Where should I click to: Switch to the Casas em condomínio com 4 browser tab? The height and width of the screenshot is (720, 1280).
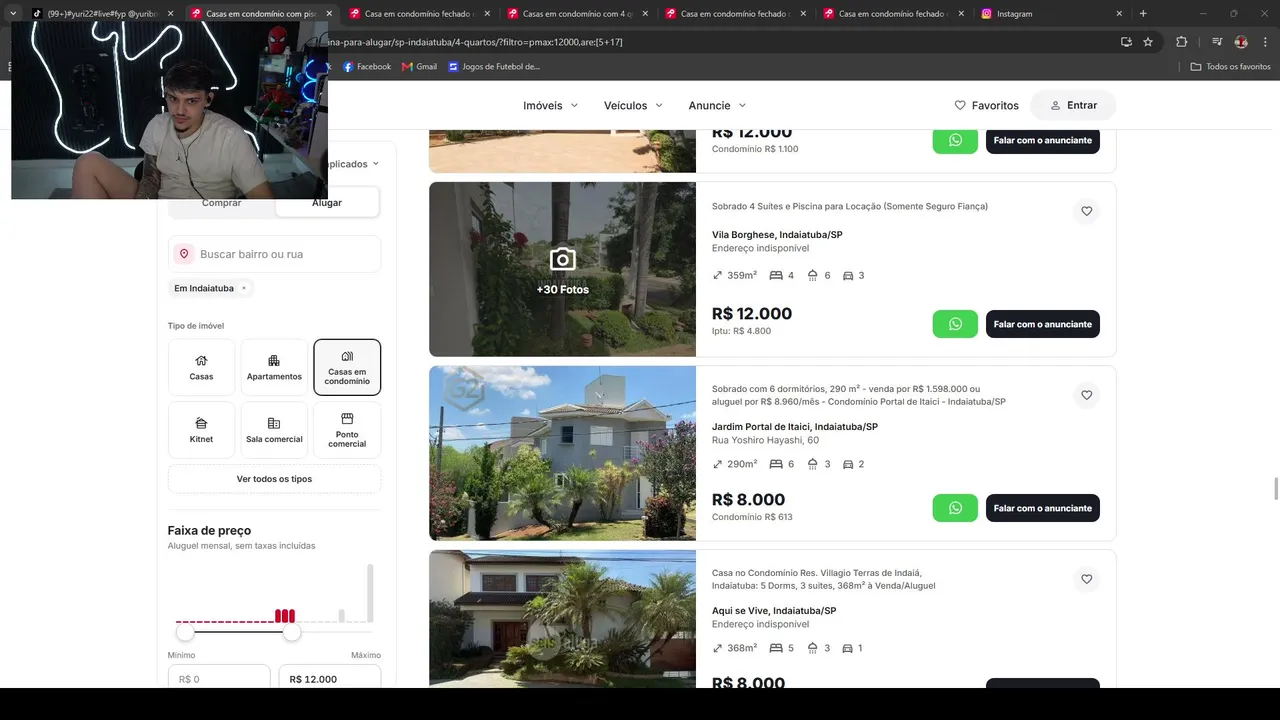pyautogui.click(x=575, y=14)
